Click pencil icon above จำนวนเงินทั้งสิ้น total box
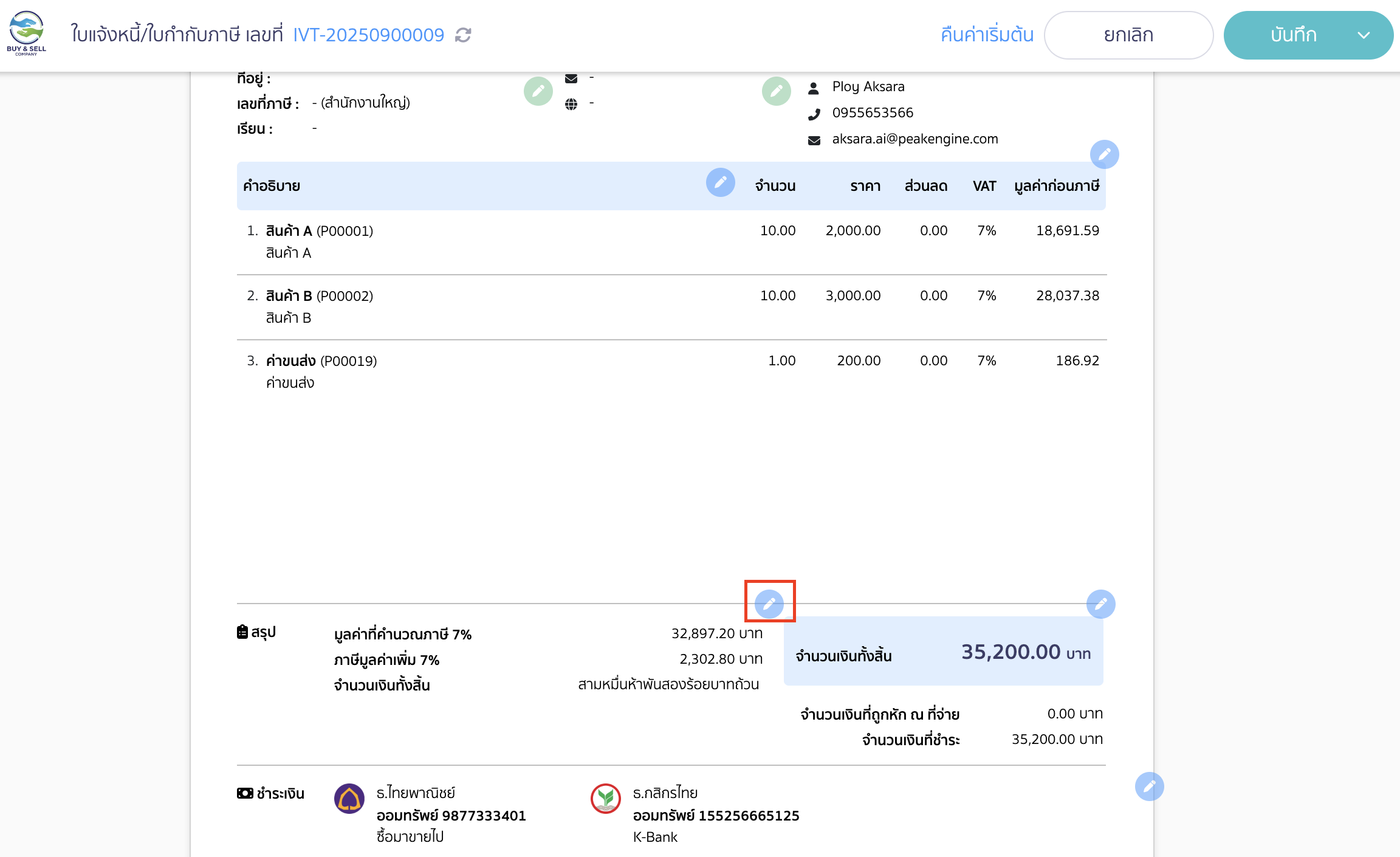 1101,604
